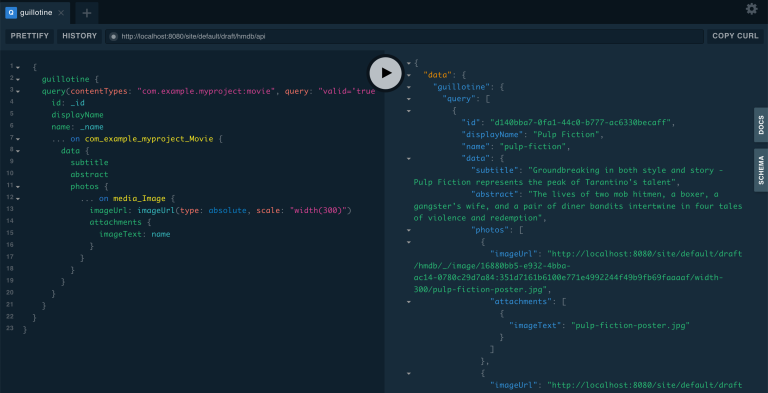This screenshot has width=768, height=393.
Task: Collapse the photos block at line 11
Action: (18, 187)
